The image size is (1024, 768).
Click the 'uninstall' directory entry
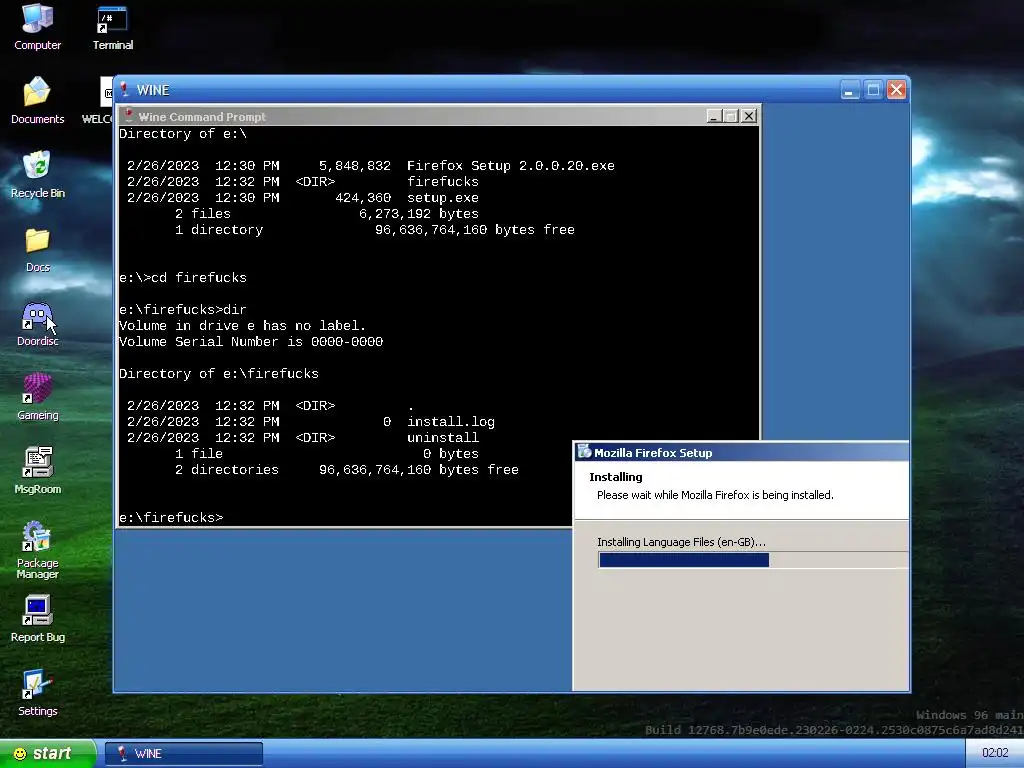(x=443, y=438)
